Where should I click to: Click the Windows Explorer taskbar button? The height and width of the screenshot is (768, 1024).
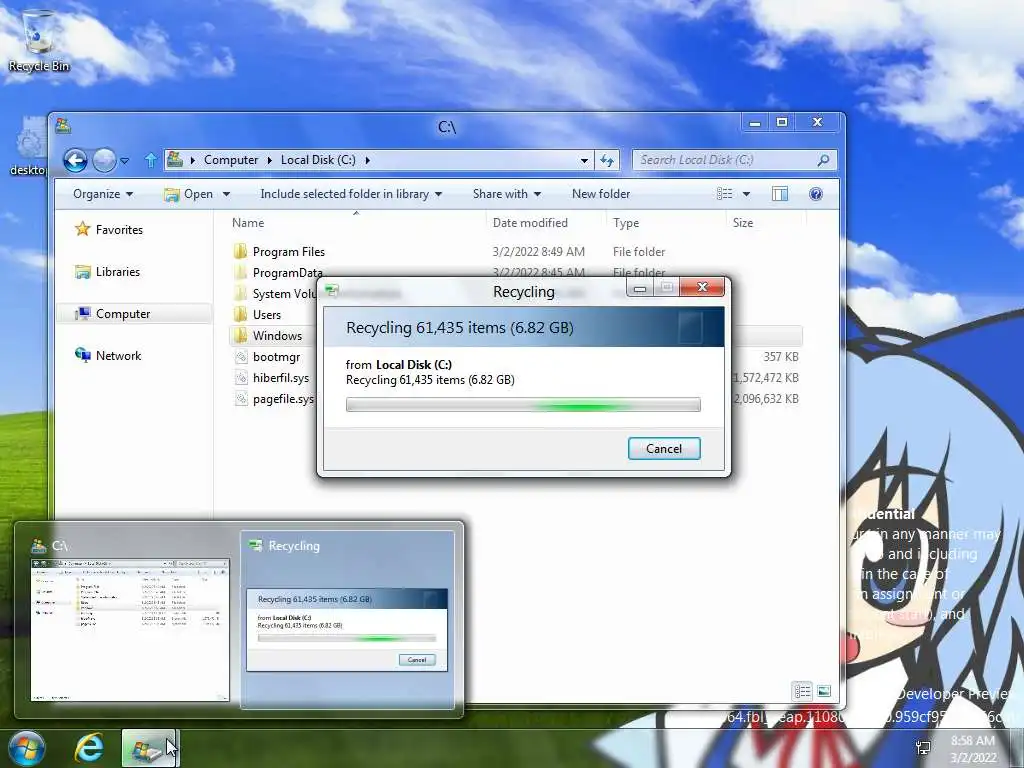click(149, 748)
